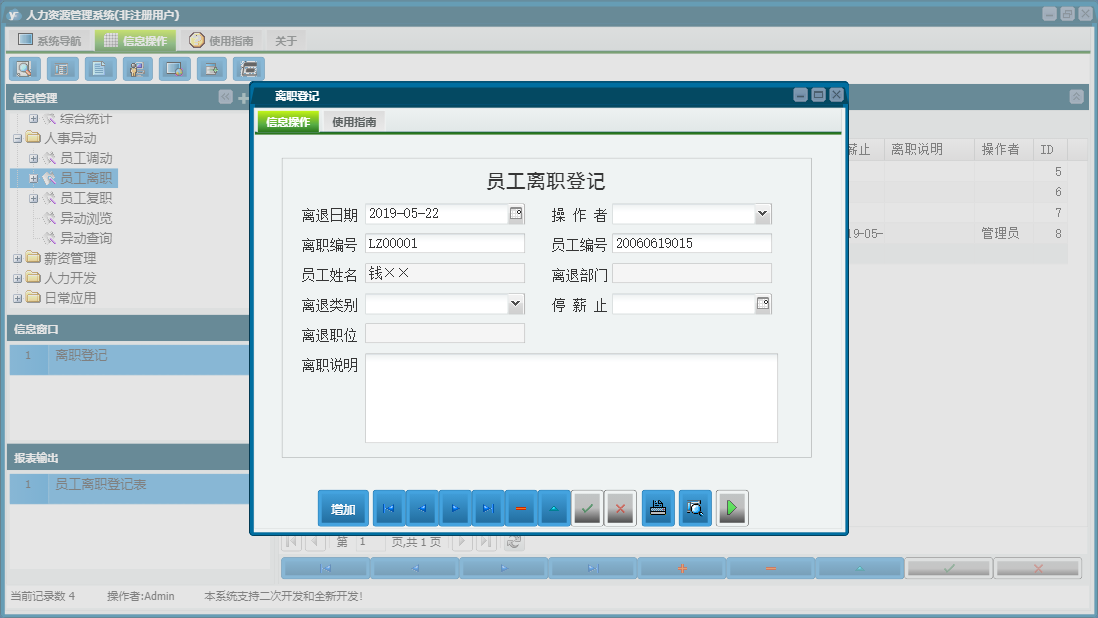Image resolution: width=1098 pixels, height=618 pixels.
Task: Confirm changes with the green checkmark icon
Action: coord(587,507)
